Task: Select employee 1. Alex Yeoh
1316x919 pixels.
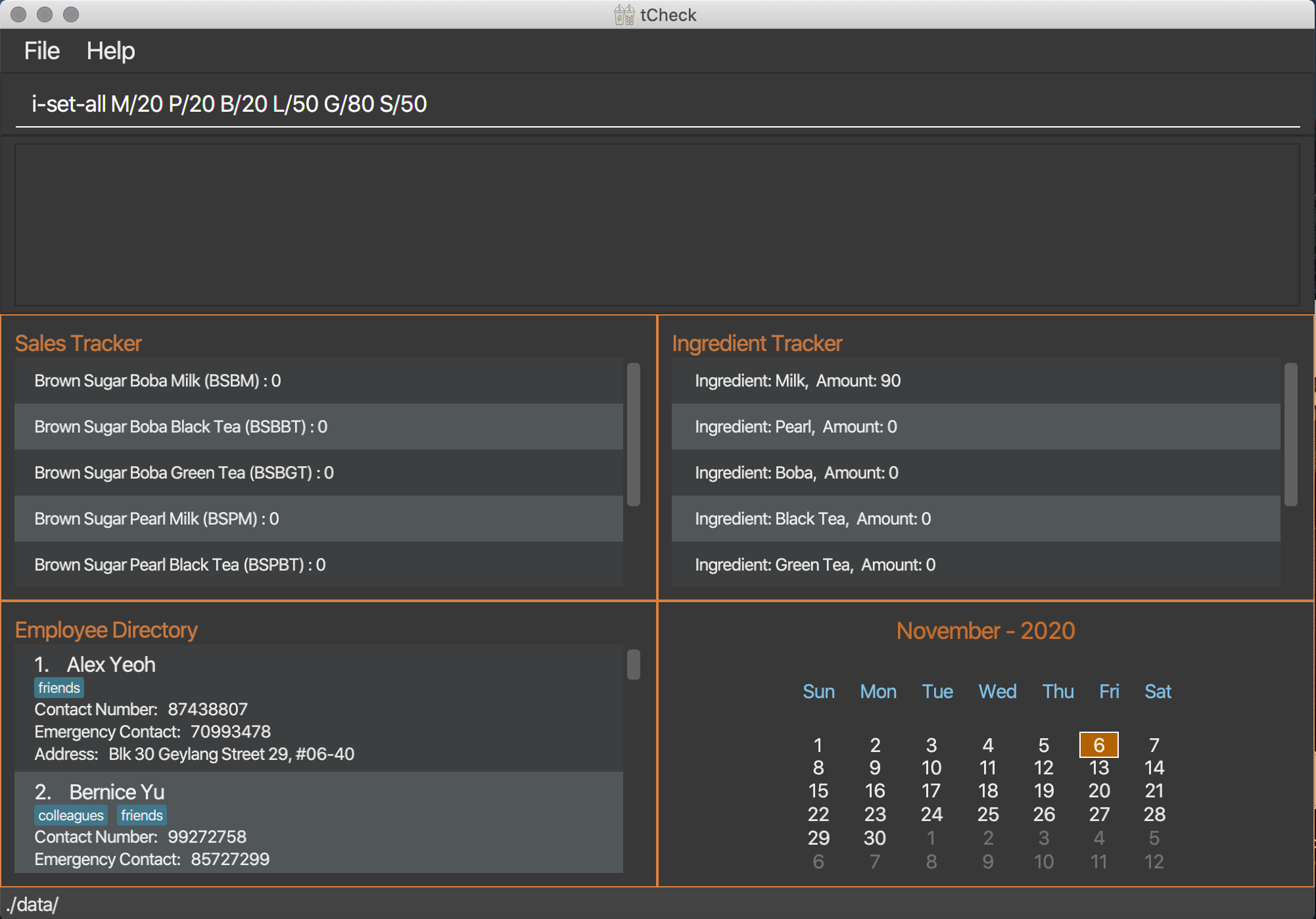Action: 319,708
